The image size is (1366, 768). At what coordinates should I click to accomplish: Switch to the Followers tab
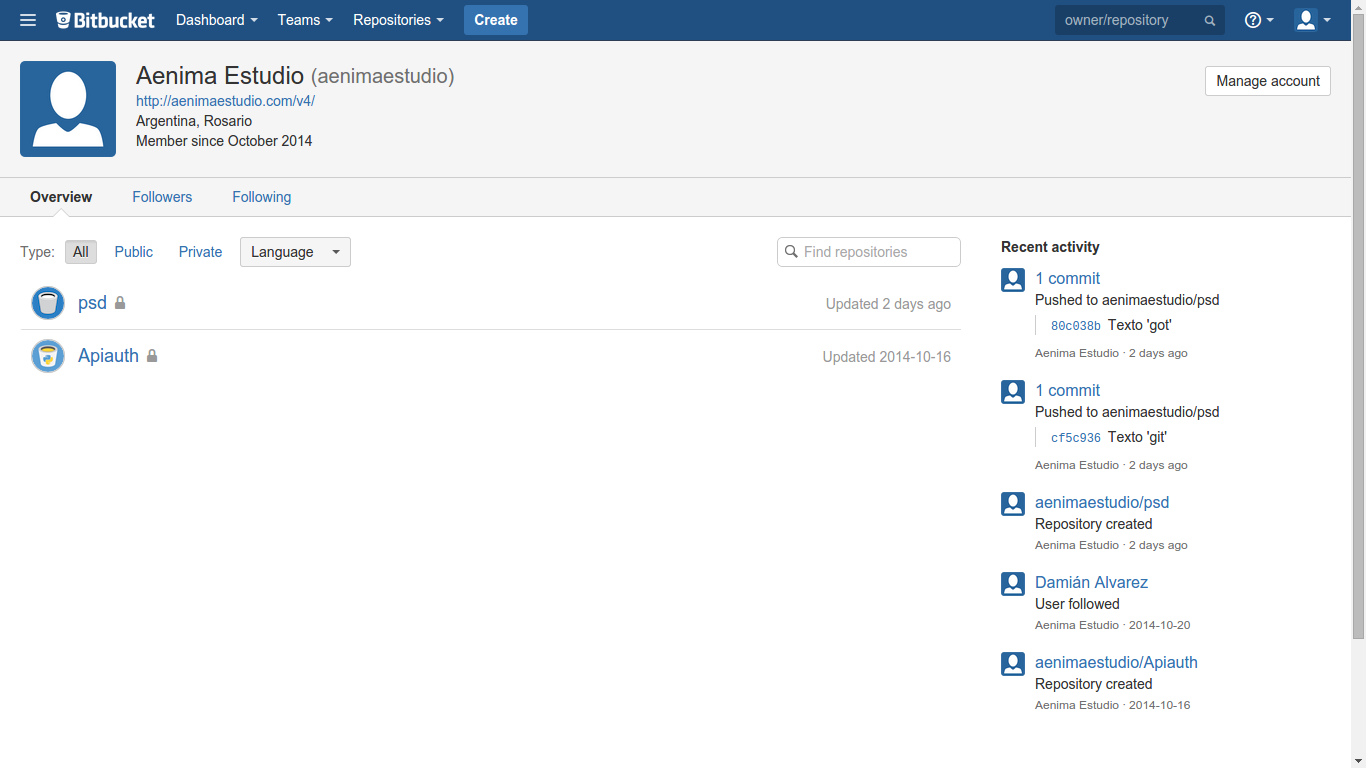click(162, 197)
